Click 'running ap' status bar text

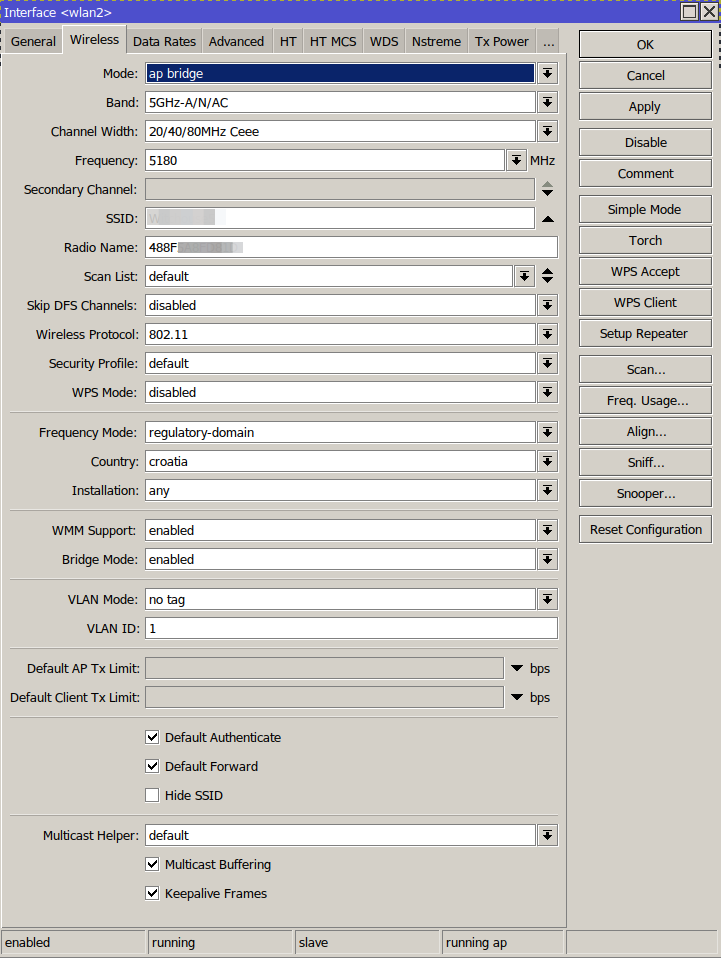point(477,943)
